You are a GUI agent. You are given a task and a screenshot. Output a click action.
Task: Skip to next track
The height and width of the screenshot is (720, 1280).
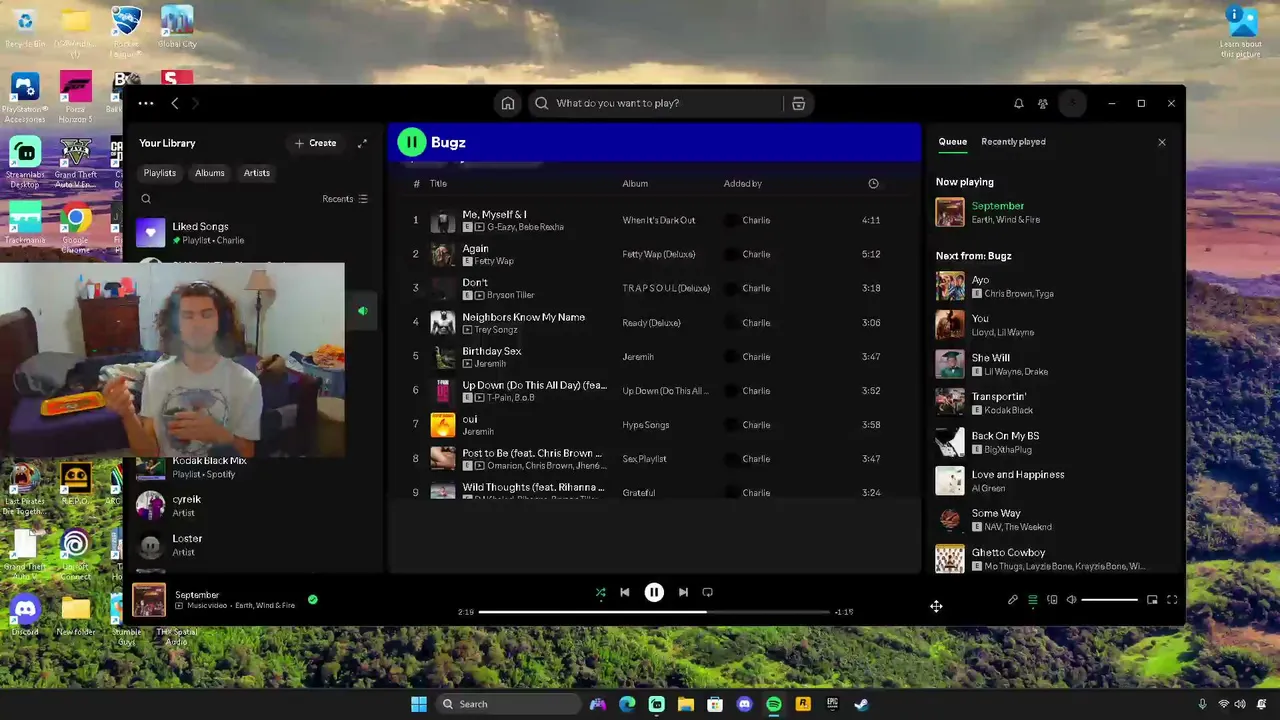[683, 592]
